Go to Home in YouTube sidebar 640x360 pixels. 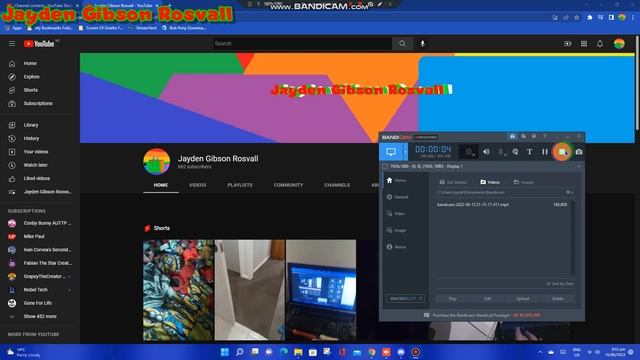tap(40, 63)
